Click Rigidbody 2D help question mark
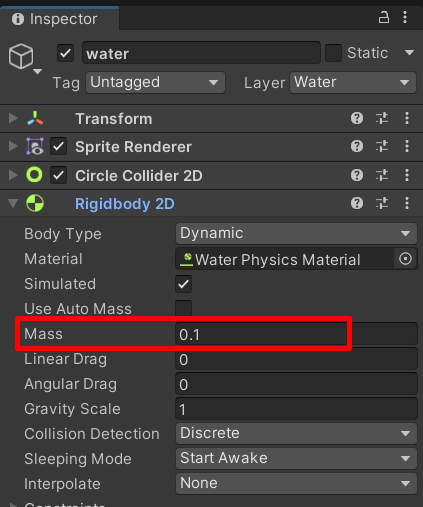Screen dimensions: 423x507 [357, 203]
